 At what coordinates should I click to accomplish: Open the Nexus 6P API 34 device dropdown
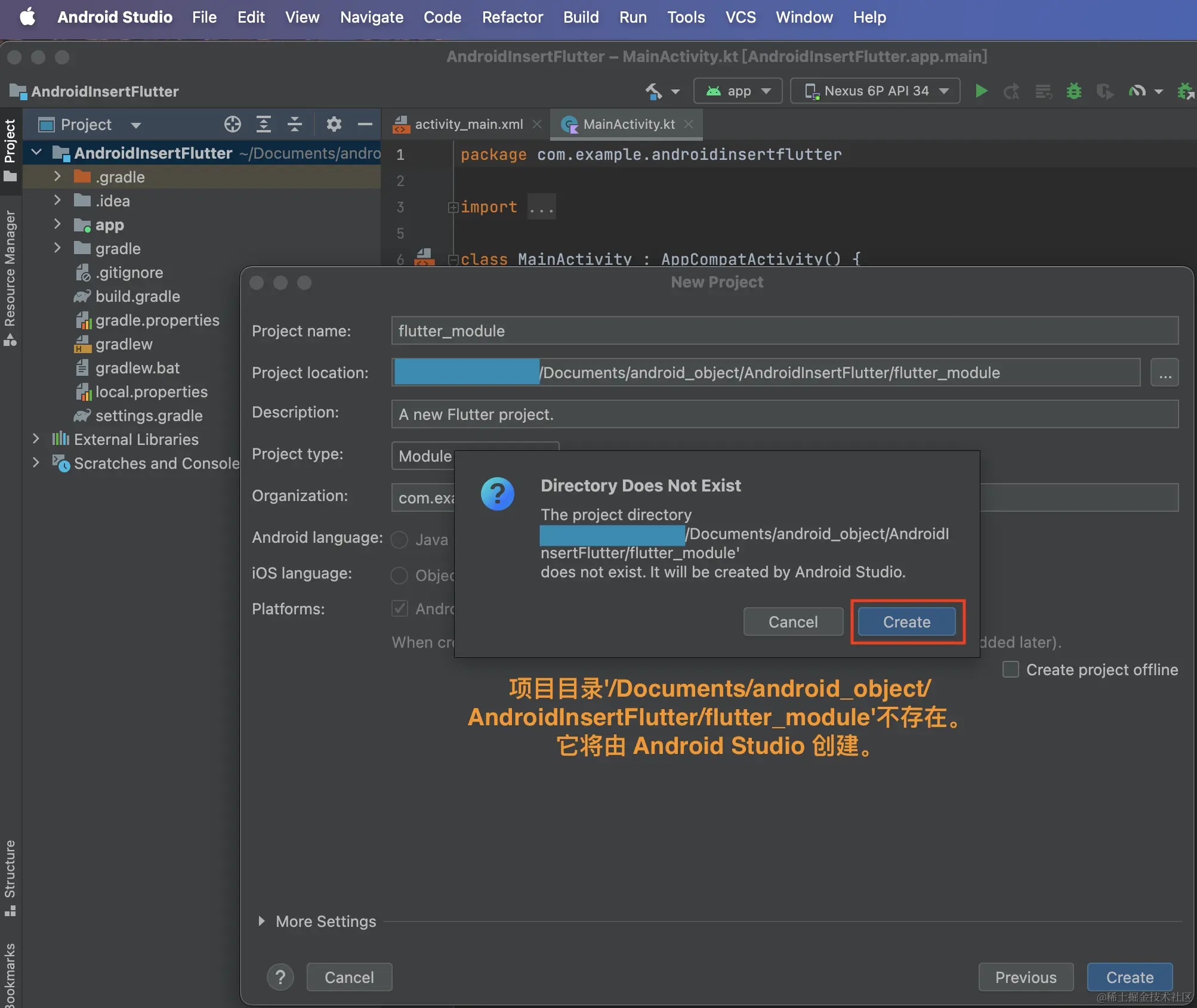875,91
